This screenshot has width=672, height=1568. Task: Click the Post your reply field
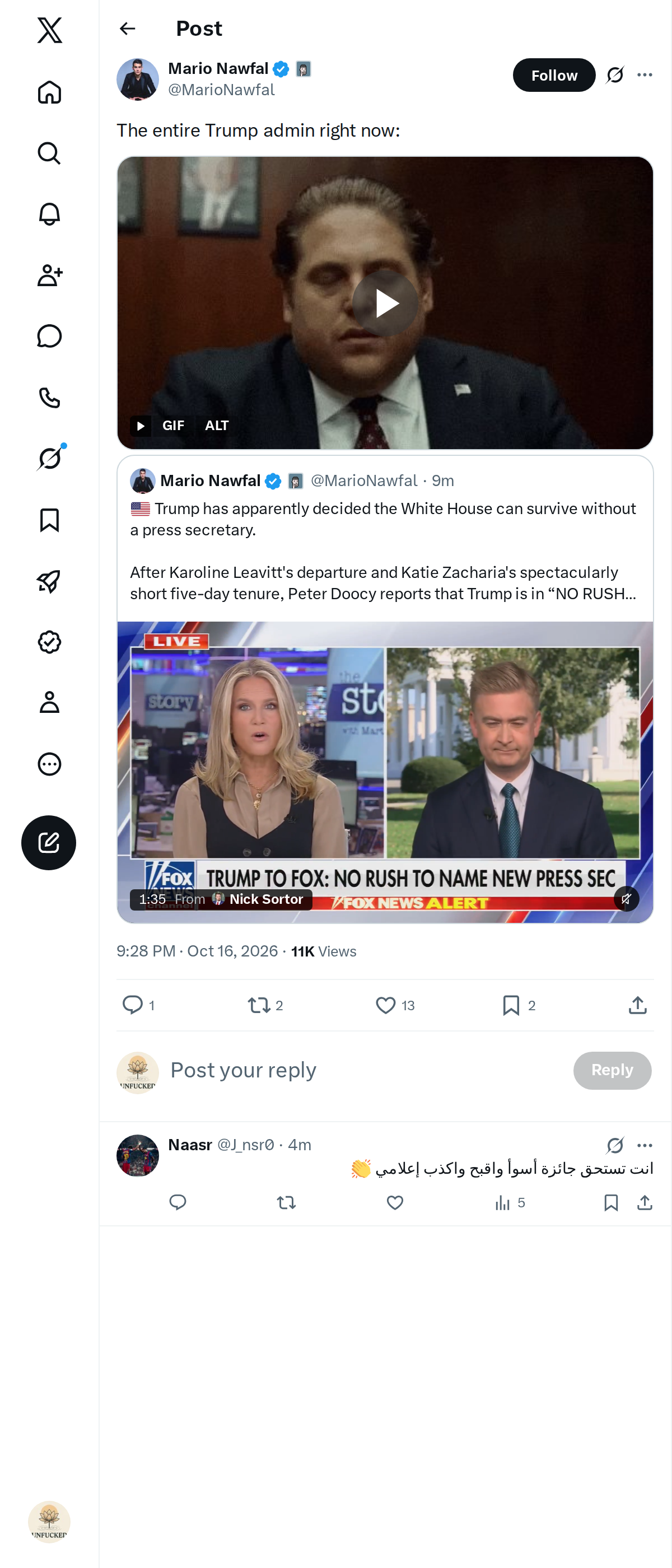tap(365, 1070)
